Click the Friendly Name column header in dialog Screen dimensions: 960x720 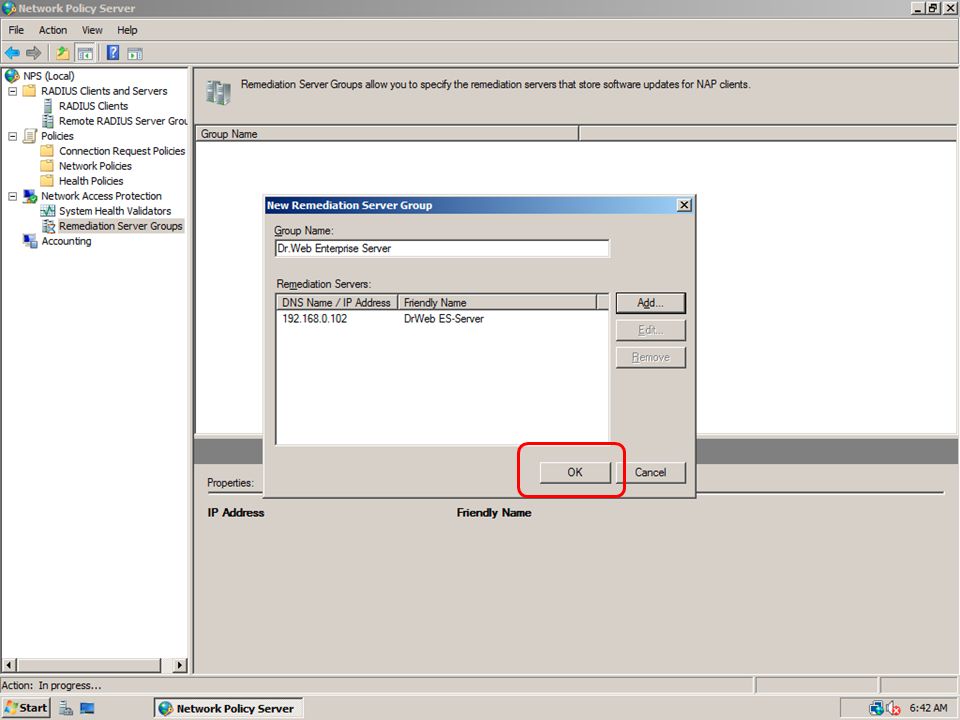click(497, 302)
